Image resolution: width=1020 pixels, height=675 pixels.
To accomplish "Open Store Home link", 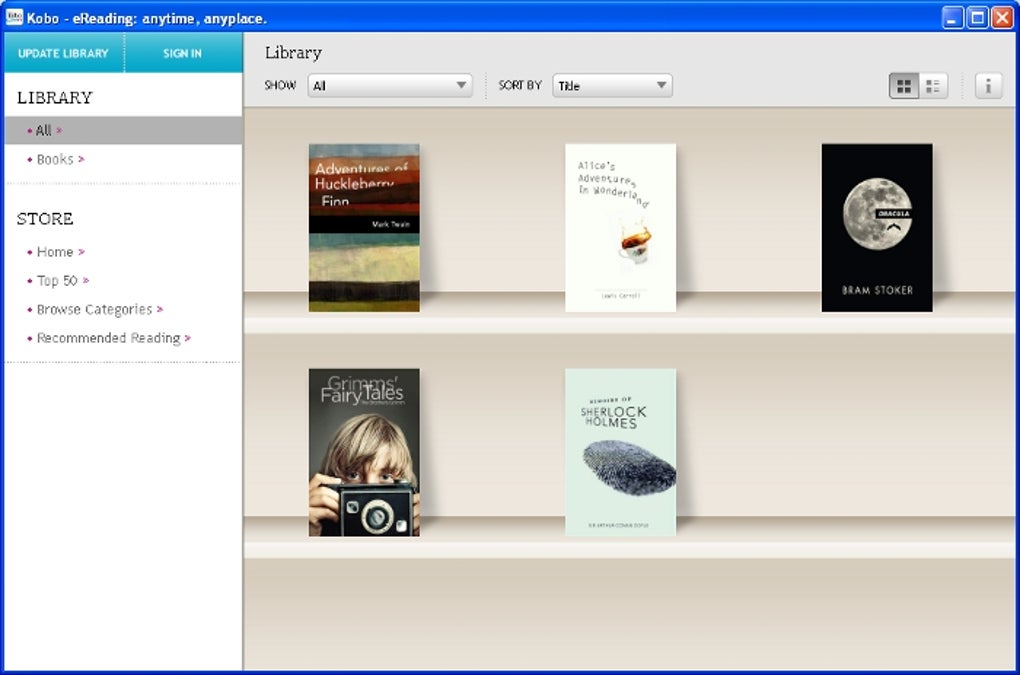I will (x=55, y=252).
